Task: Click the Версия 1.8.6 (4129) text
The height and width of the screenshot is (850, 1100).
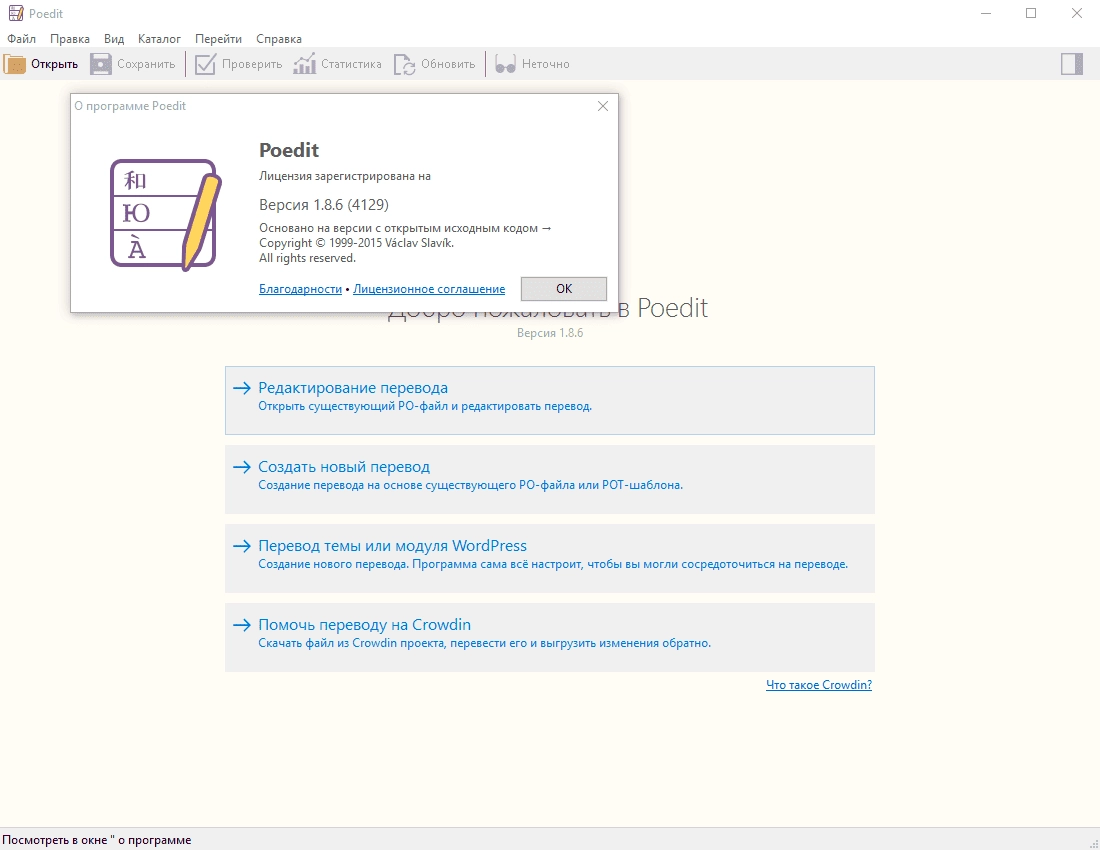Action: click(323, 205)
